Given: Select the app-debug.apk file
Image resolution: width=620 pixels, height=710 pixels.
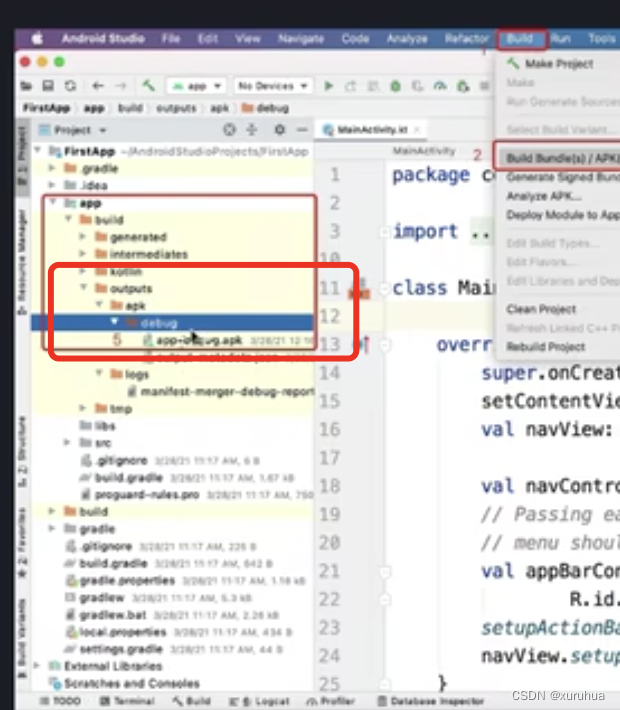Looking at the screenshot, I should point(199,340).
